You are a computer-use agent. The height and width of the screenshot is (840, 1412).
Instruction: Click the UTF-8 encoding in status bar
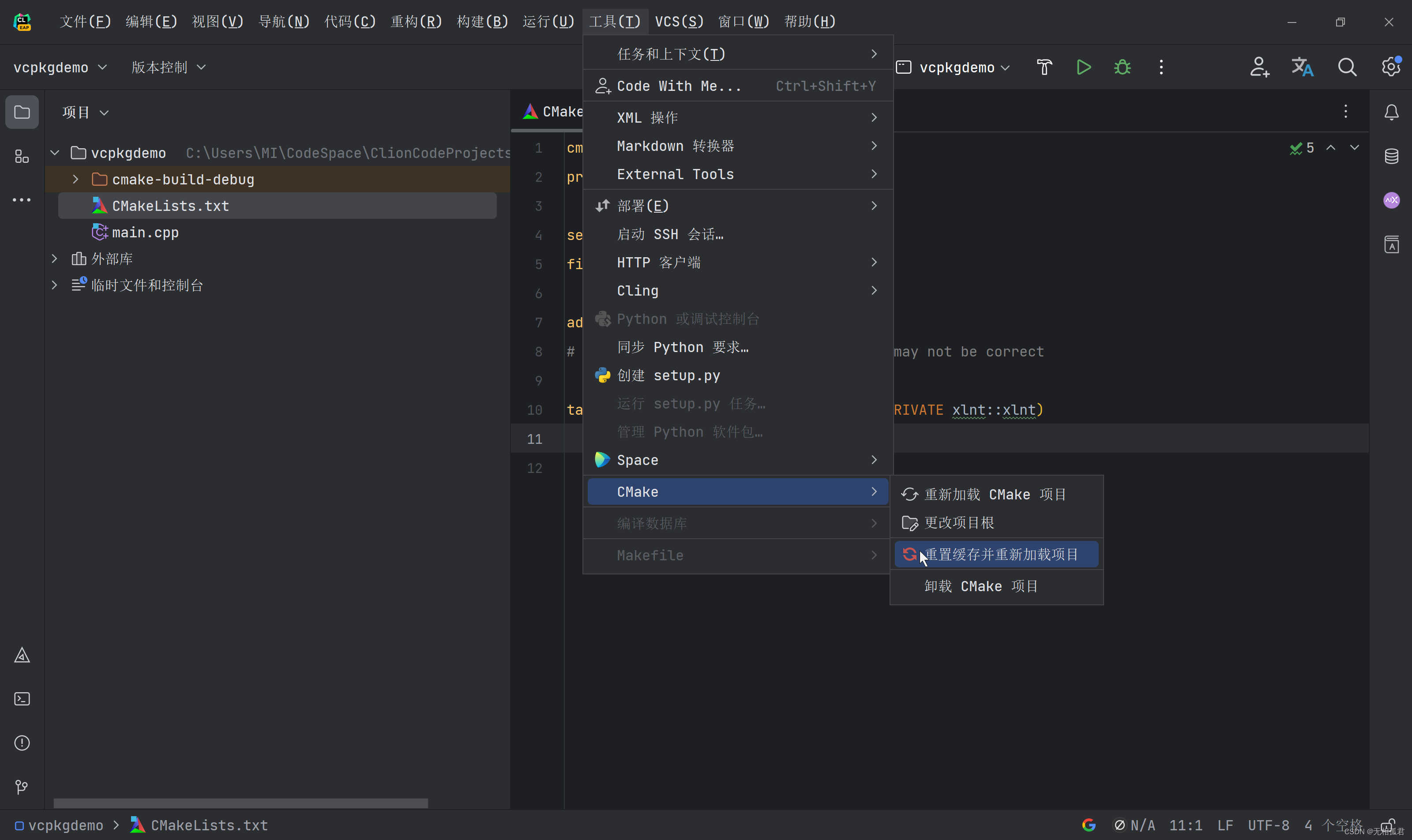(1268, 825)
